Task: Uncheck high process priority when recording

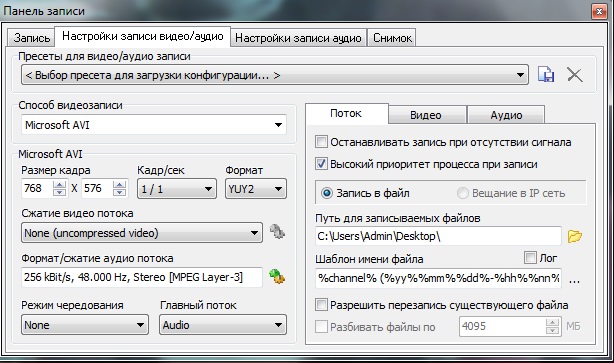Action: pyautogui.click(x=321, y=164)
